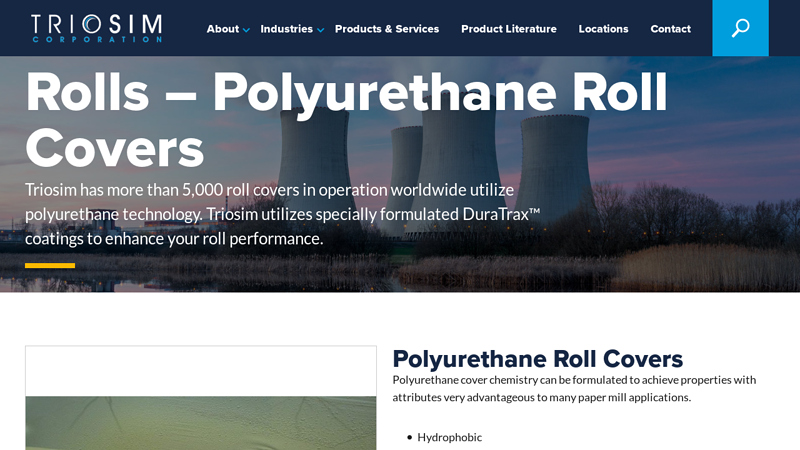800x450 pixels.
Task: Expand the About menu chevron
Action: 246,30
